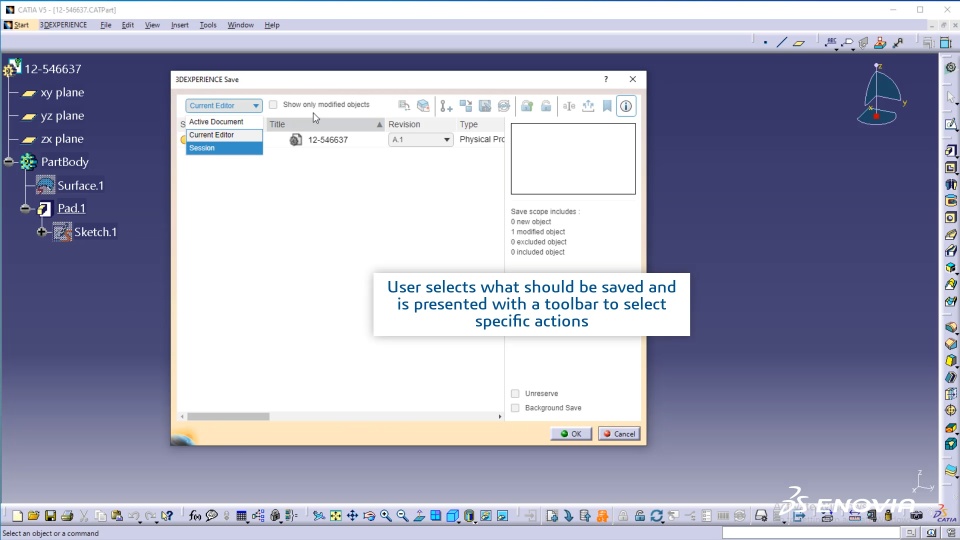This screenshot has height=540, width=960.
Task: Click the Text with Leader annotation icon
Action: (x=831, y=43)
